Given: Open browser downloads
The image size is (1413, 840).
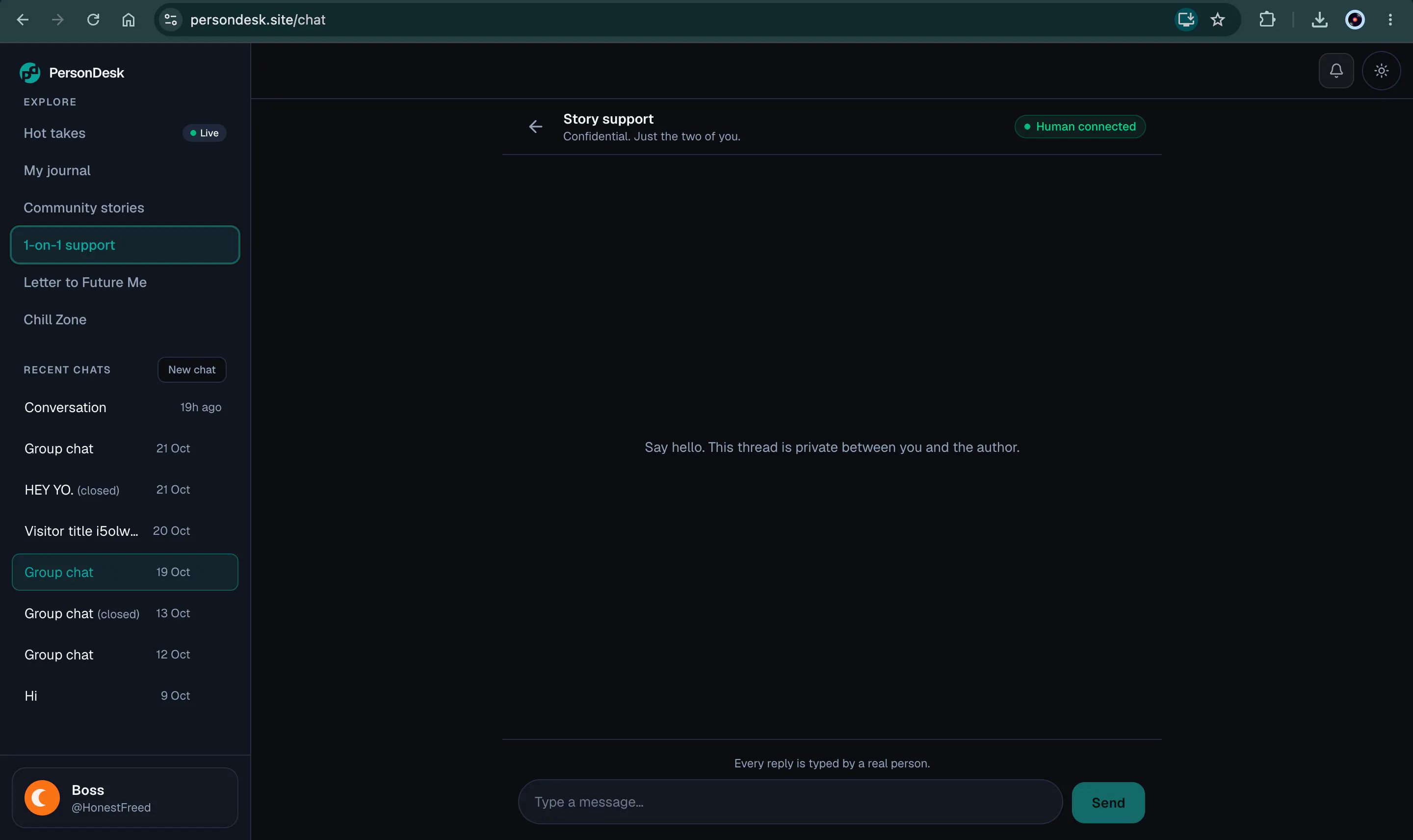Looking at the screenshot, I should (1319, 20).
